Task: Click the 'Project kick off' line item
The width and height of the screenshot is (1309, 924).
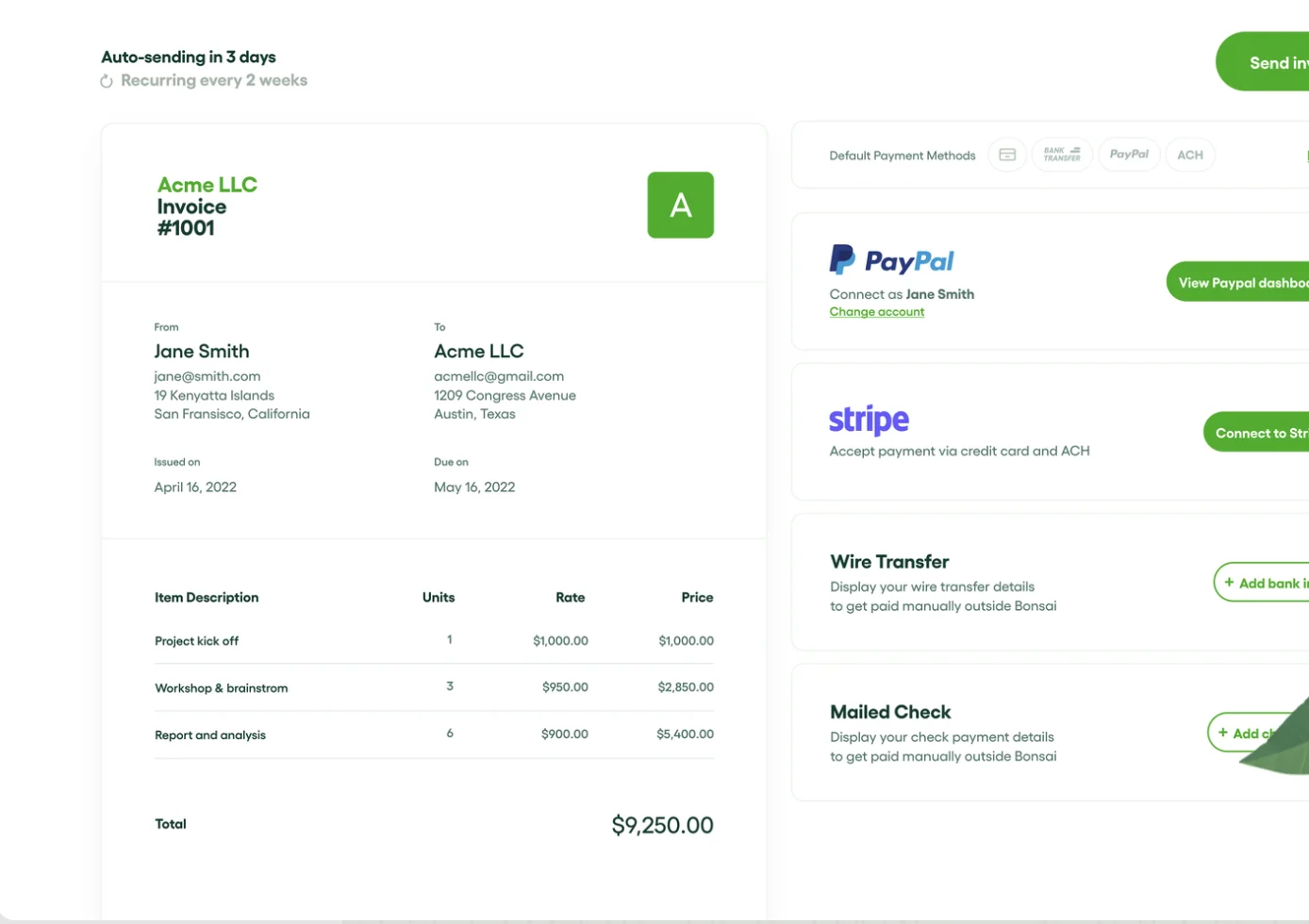Action: 196,640
